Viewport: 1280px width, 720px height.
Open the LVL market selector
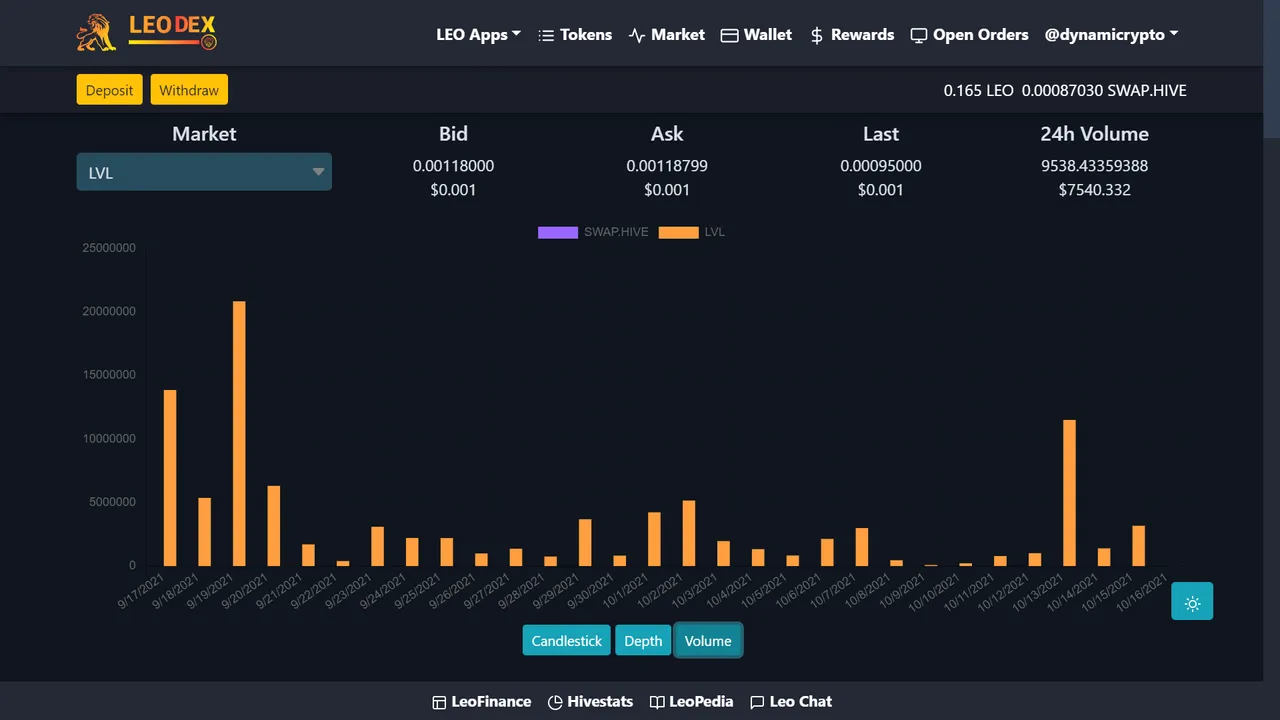[204, 172]
